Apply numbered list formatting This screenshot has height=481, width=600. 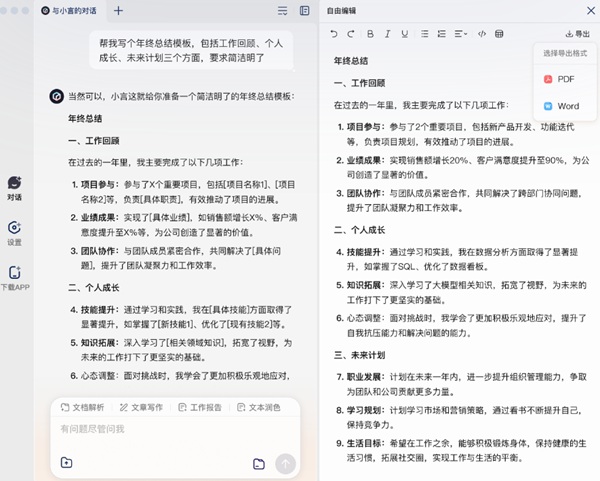click(x=442, y=34)
